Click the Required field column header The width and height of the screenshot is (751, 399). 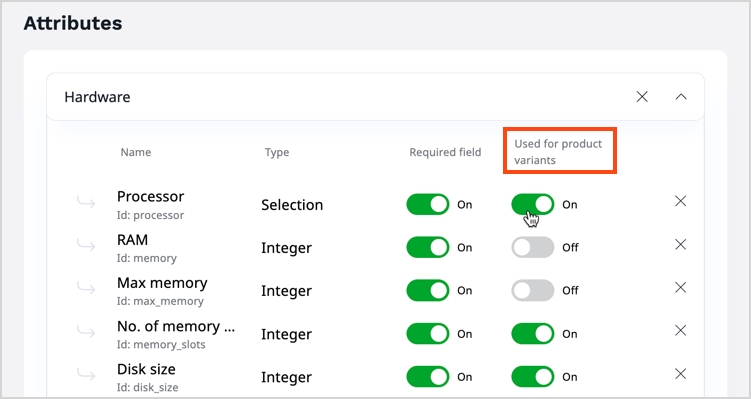click(x=445, y=152)
